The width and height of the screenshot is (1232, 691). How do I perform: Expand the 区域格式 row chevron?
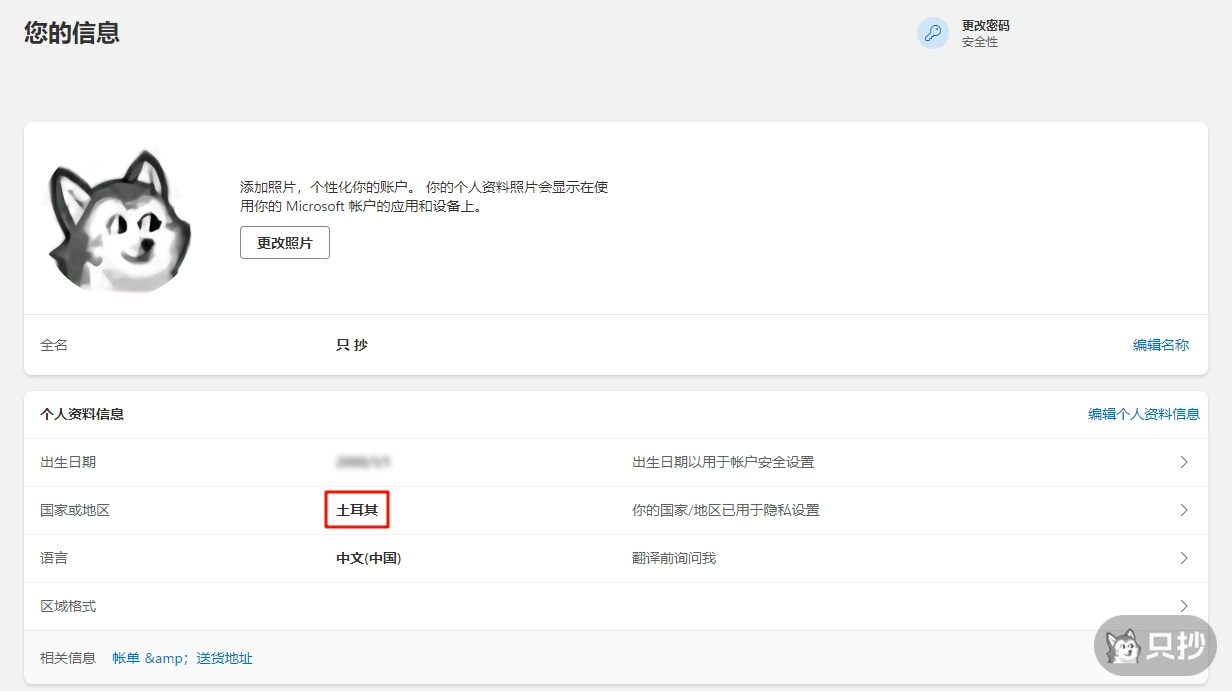1184,606
